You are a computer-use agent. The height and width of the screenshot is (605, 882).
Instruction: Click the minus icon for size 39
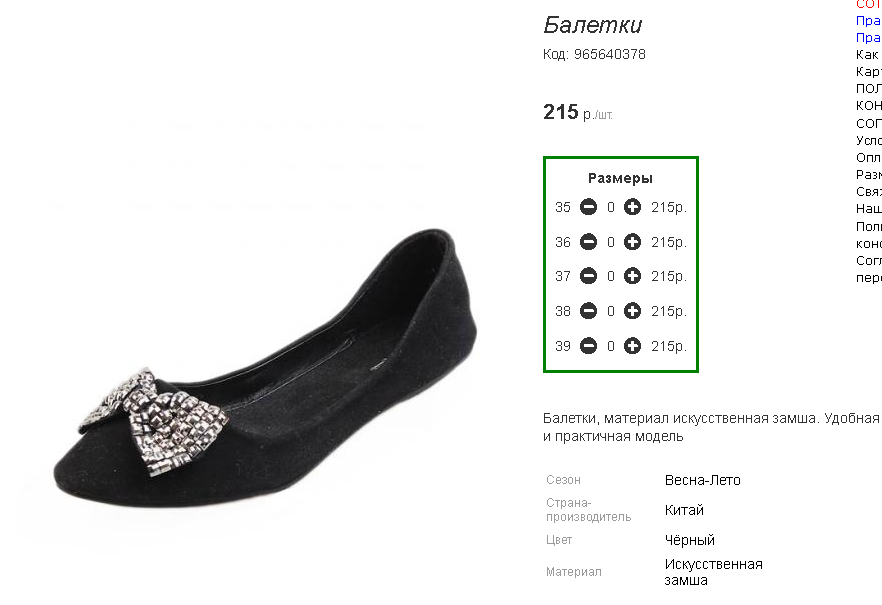tap(588, 346)
